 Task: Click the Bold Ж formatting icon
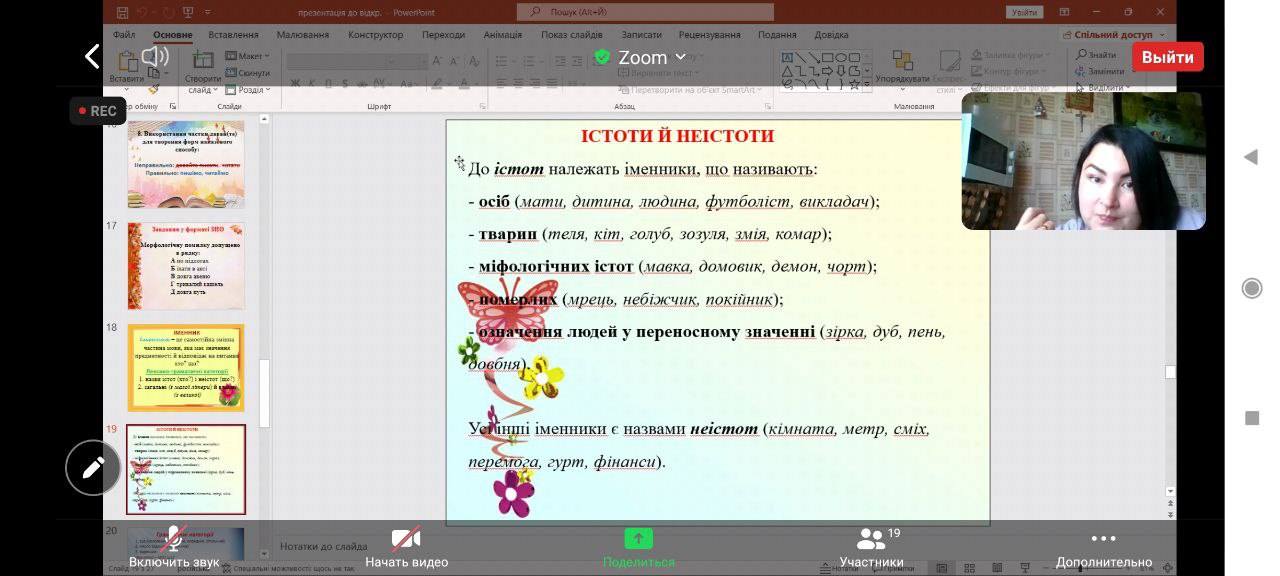tap(294, 83)
